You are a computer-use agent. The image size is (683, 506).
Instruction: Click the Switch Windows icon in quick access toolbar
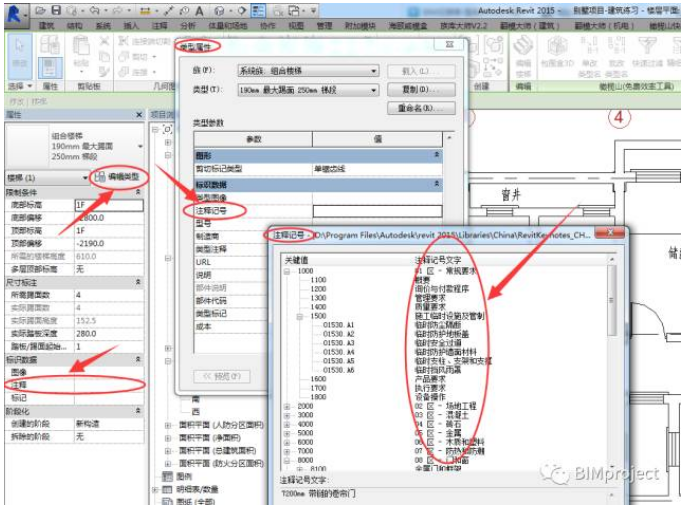[295, 11]
